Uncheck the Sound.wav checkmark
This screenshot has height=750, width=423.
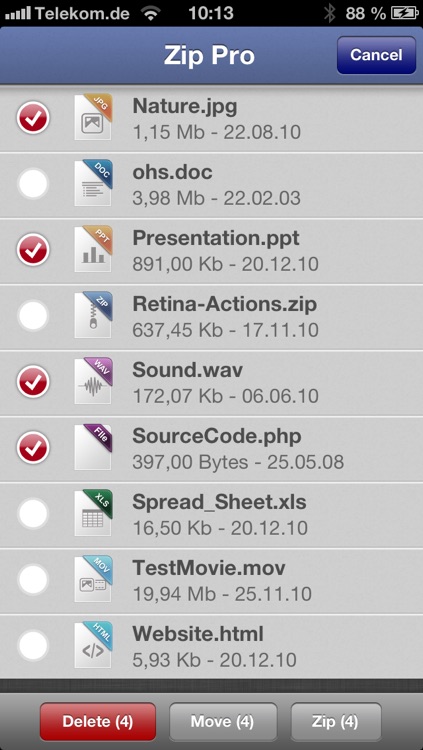pos(33,382)
